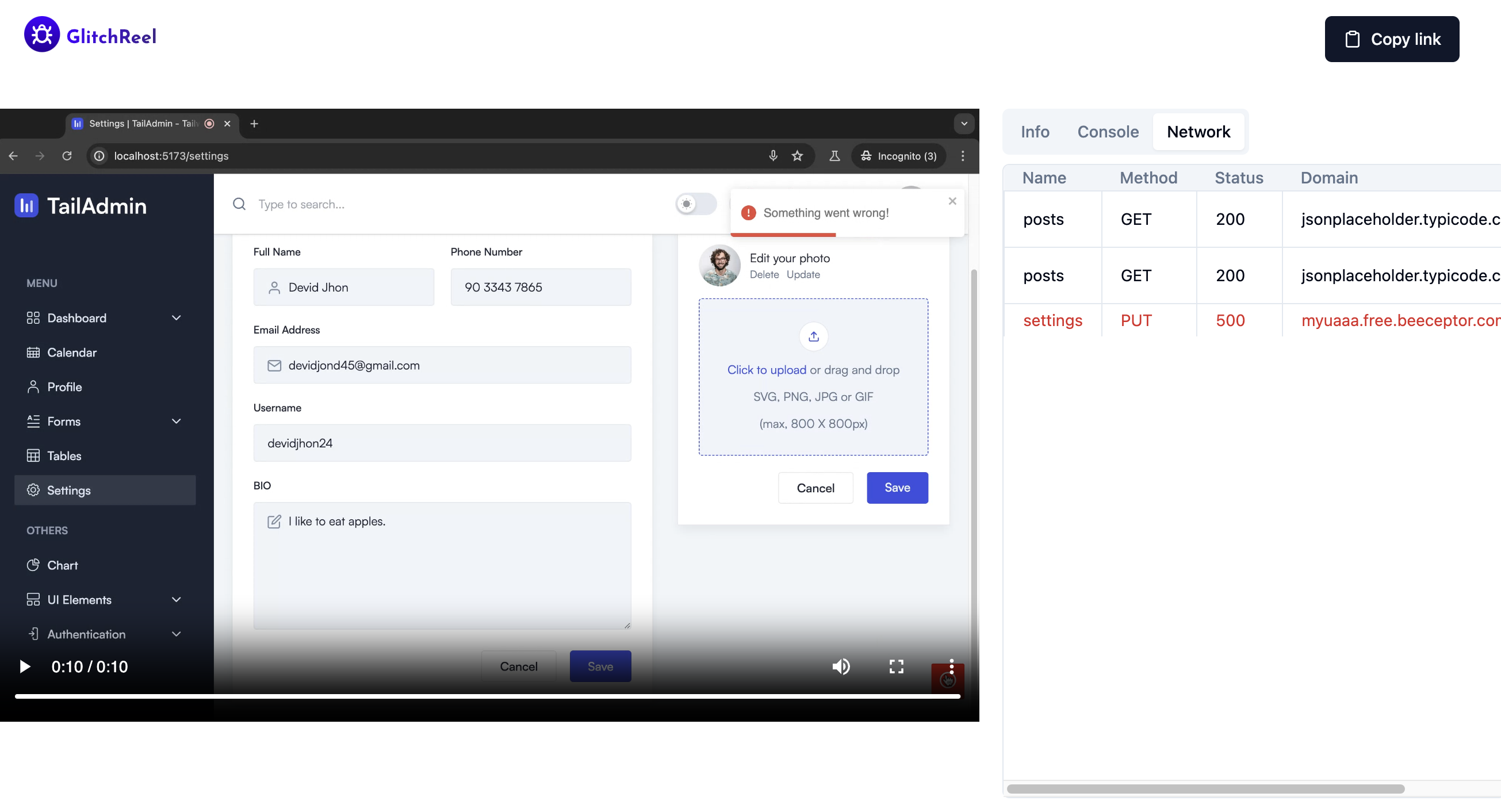Dismiss the Something went wrong toast
This screenshot has width=1501, height=812.
952,201
